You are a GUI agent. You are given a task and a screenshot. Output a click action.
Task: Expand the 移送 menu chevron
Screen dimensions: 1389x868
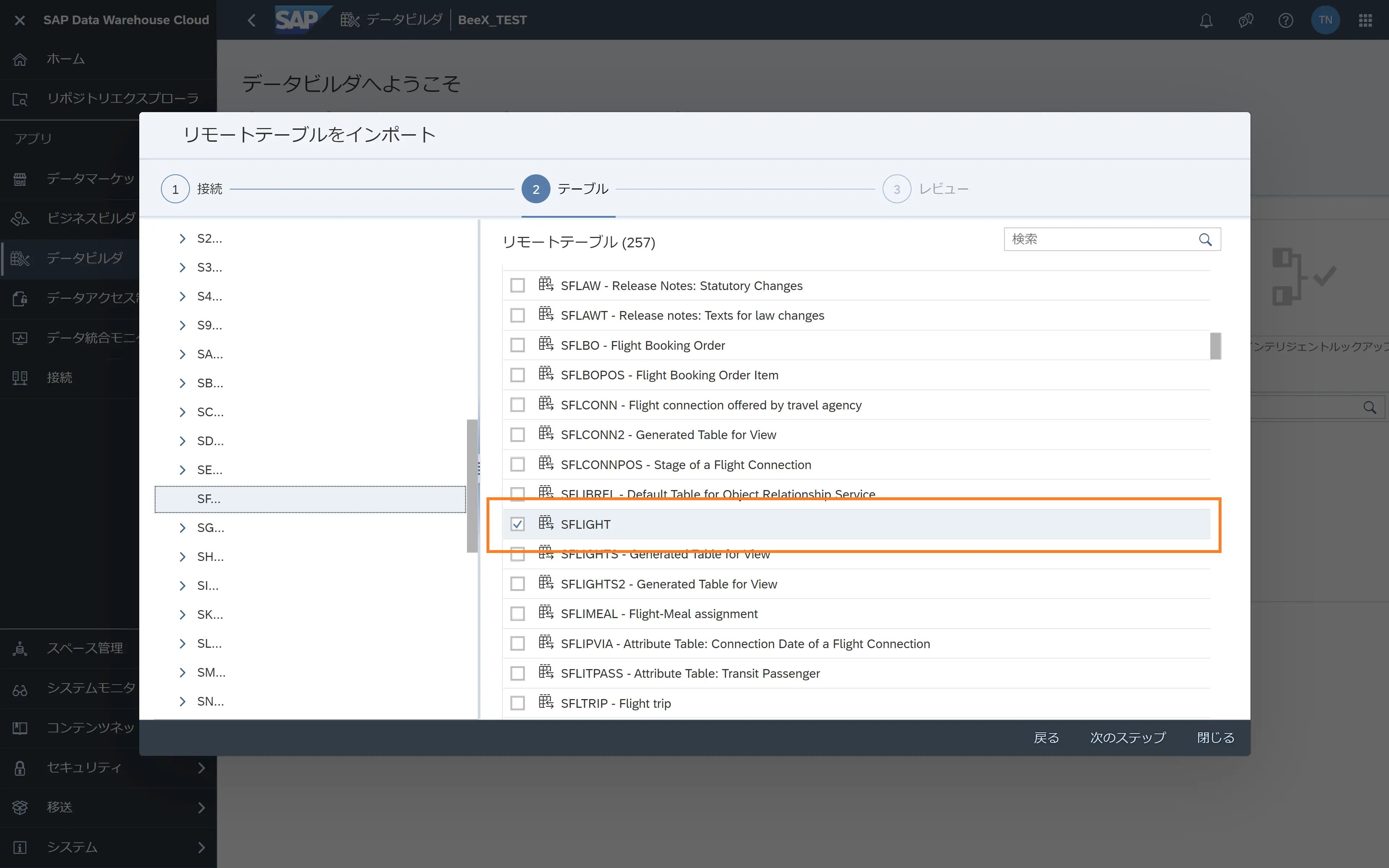pos(201,808)
